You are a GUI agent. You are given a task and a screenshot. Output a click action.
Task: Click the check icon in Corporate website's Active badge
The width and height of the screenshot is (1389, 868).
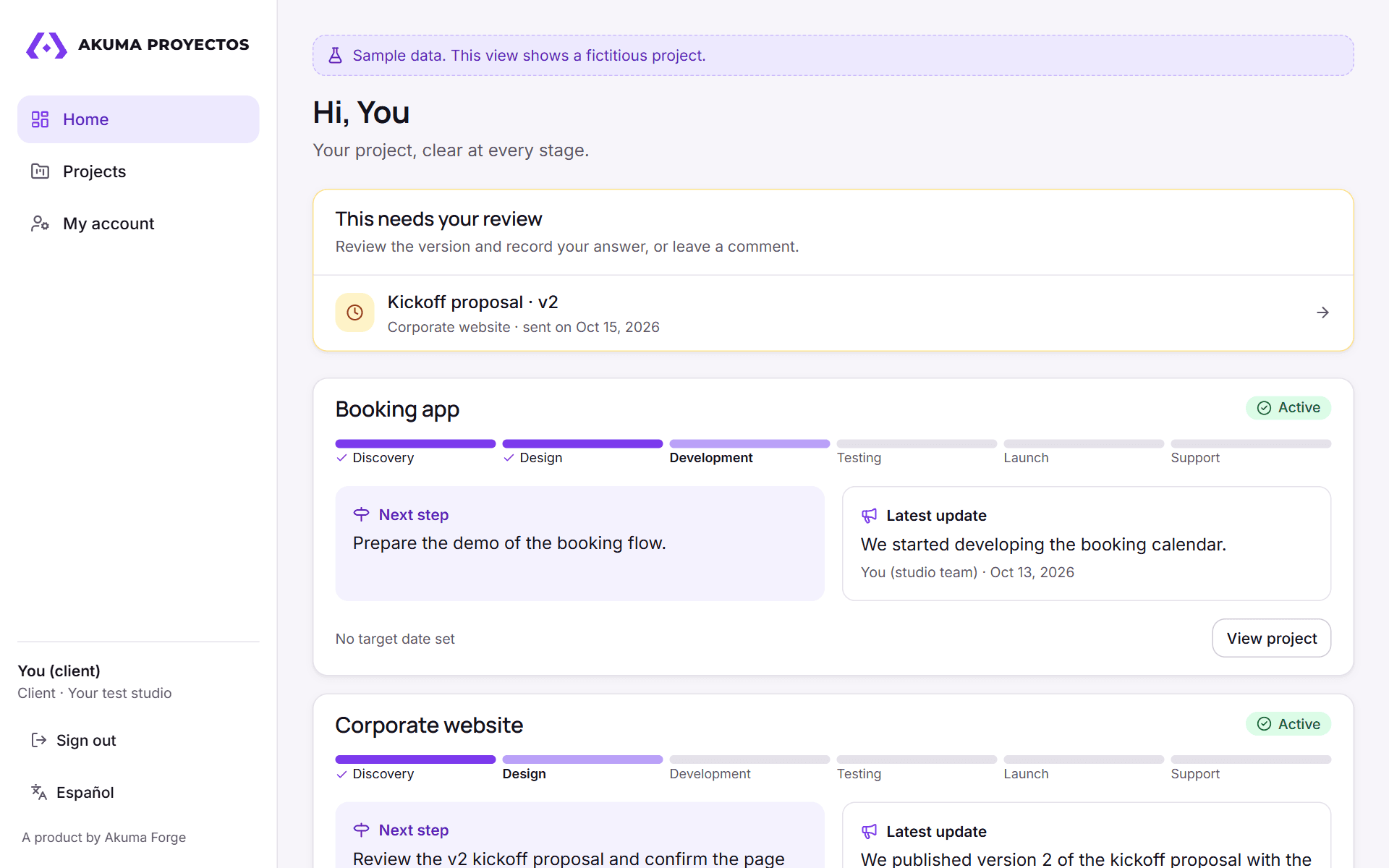pyautogui.click(x=1264, y=724)
